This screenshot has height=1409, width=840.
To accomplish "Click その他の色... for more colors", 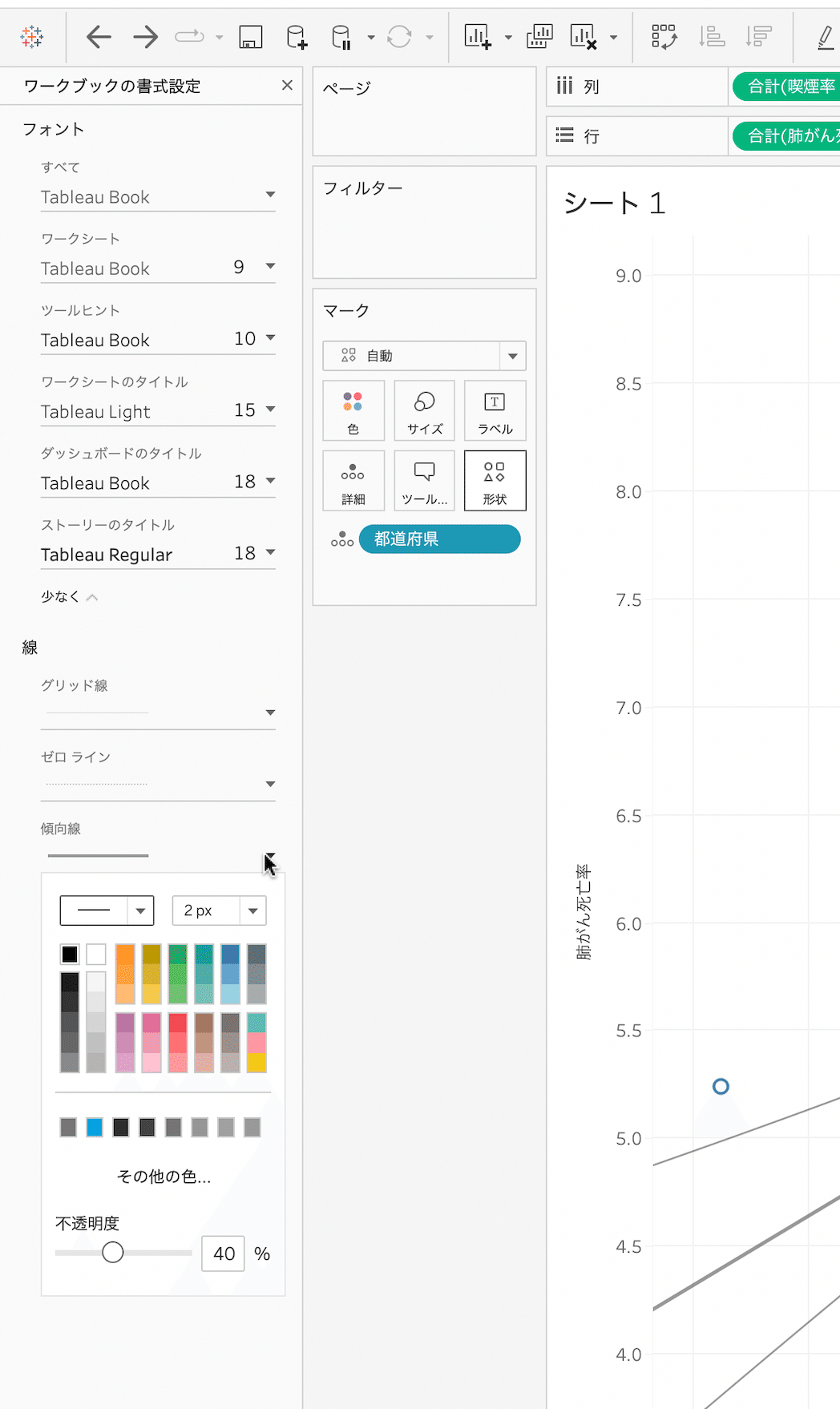I will 164,1177.
